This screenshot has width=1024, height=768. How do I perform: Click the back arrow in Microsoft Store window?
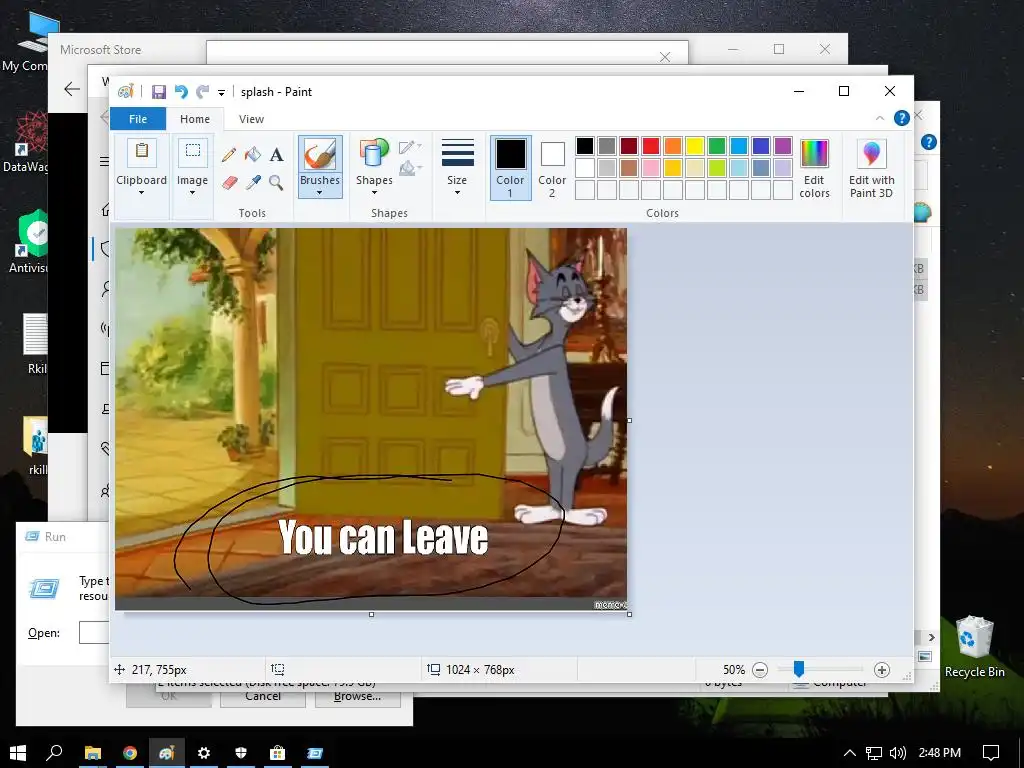click(71, 89)
